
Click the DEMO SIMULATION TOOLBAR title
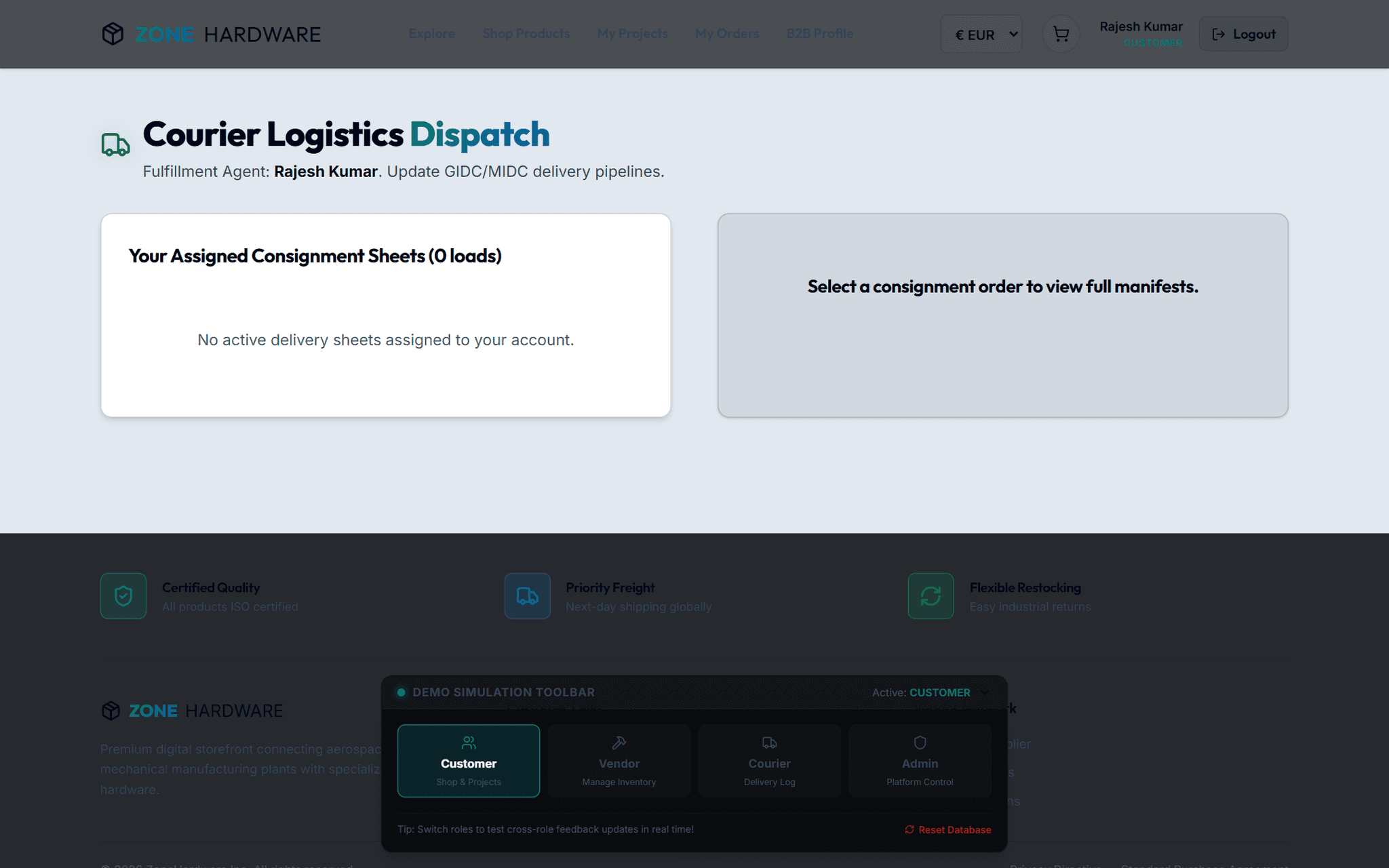(504, 692)
